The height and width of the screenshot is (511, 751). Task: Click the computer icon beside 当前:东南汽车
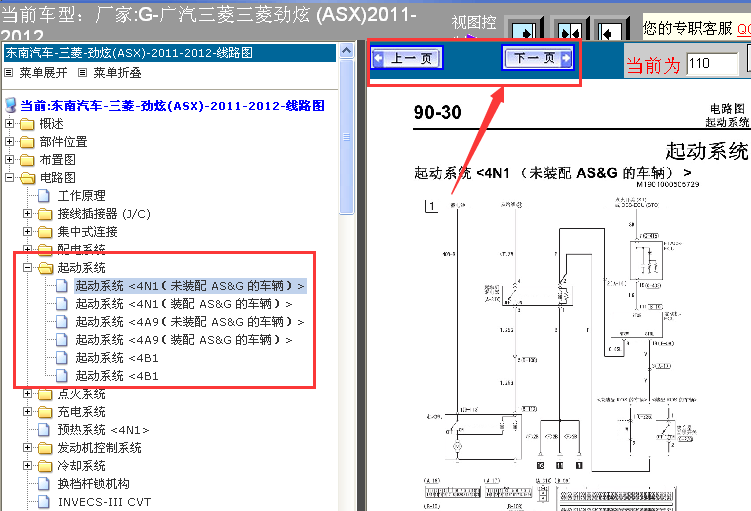11,105
